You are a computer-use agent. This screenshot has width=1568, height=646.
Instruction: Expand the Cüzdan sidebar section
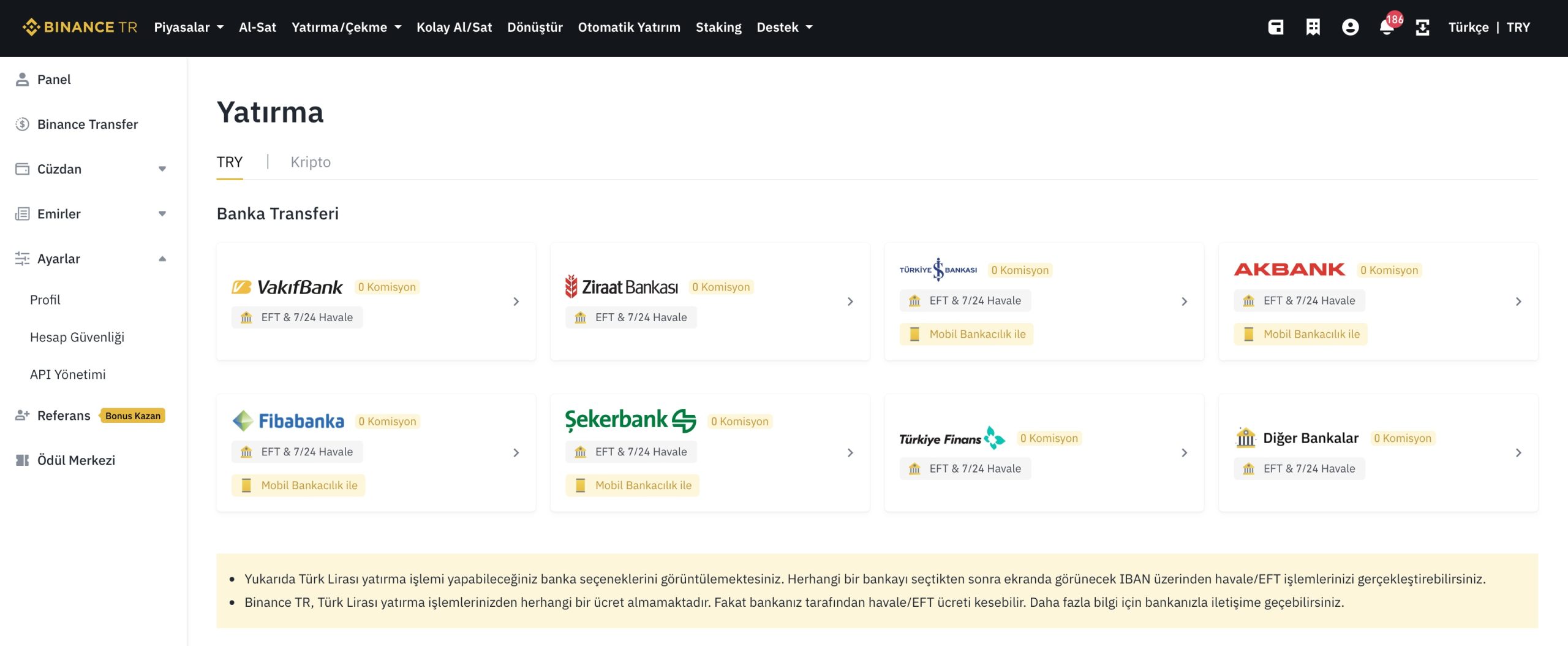pyautogui.click(x=91, y=169)
